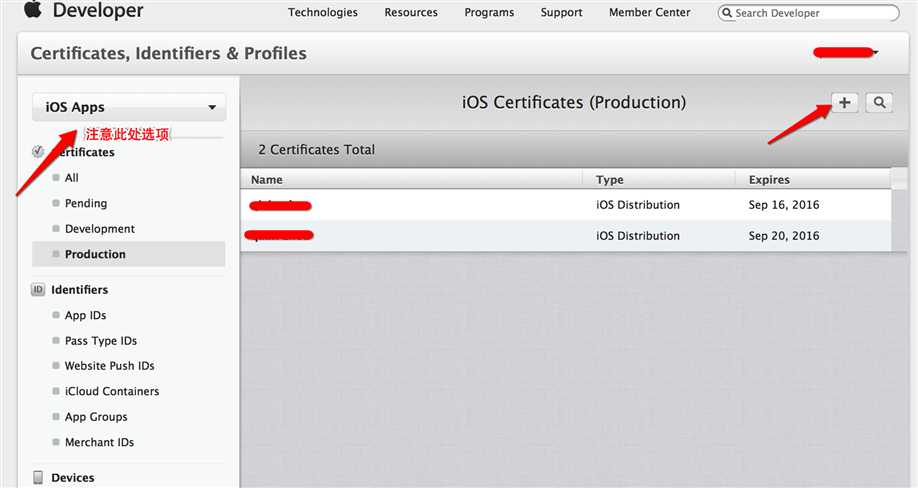Open App IDs under Identifiers
This screenshot has height=488, width=918.
[85, 315]
